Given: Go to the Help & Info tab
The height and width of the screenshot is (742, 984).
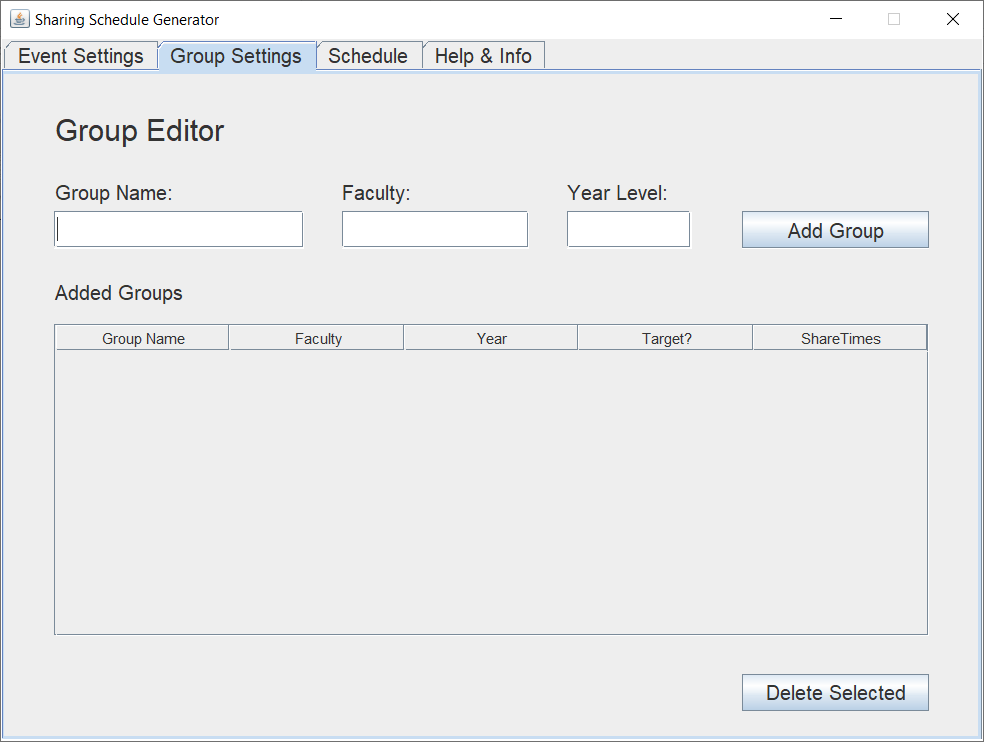Looking at the screenshot, I should (x=483, y=56).
